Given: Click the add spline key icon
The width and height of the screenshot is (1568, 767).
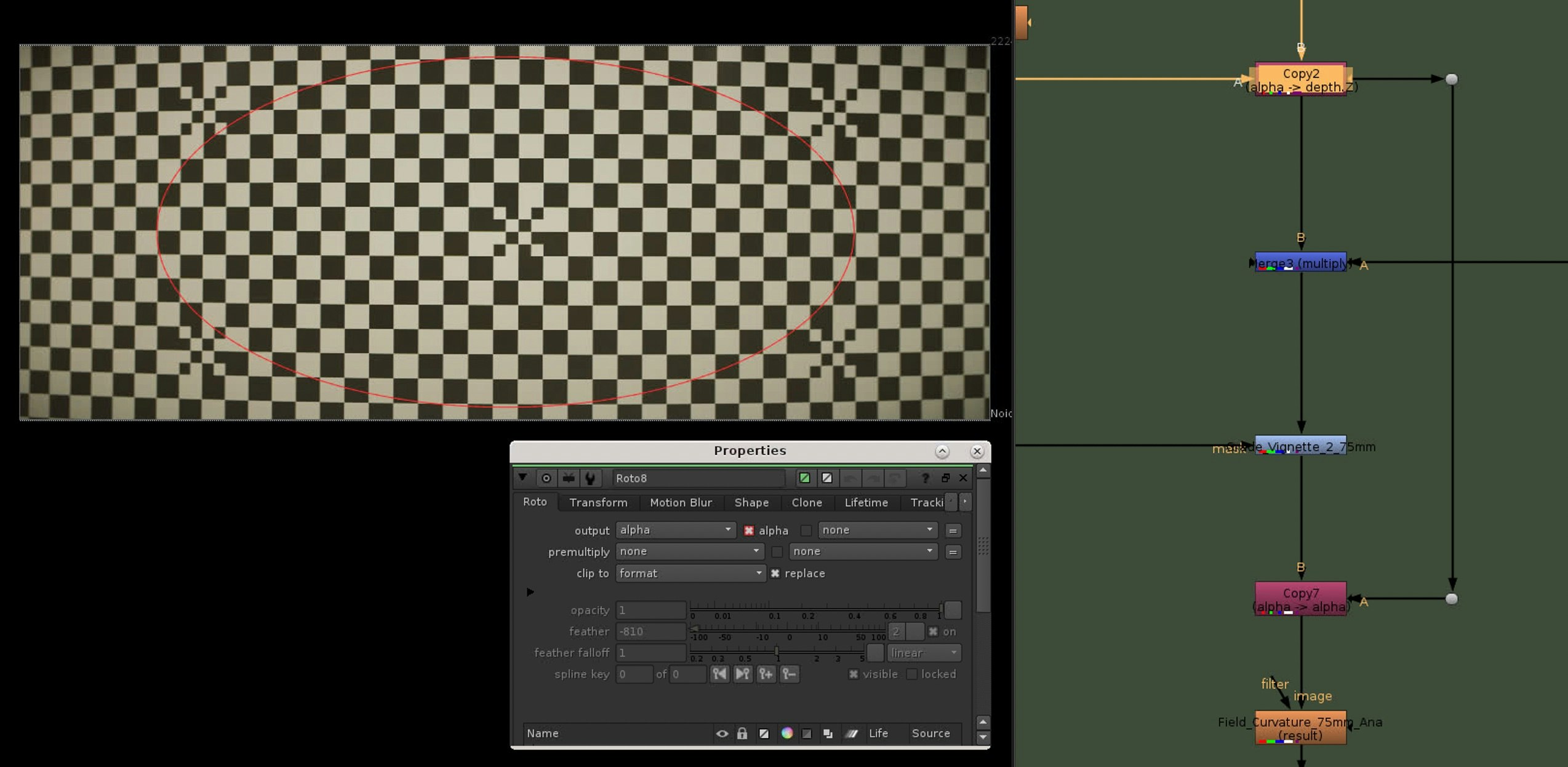Looking at the screenshot, I should pyautogui.click(x=766, y=674).
